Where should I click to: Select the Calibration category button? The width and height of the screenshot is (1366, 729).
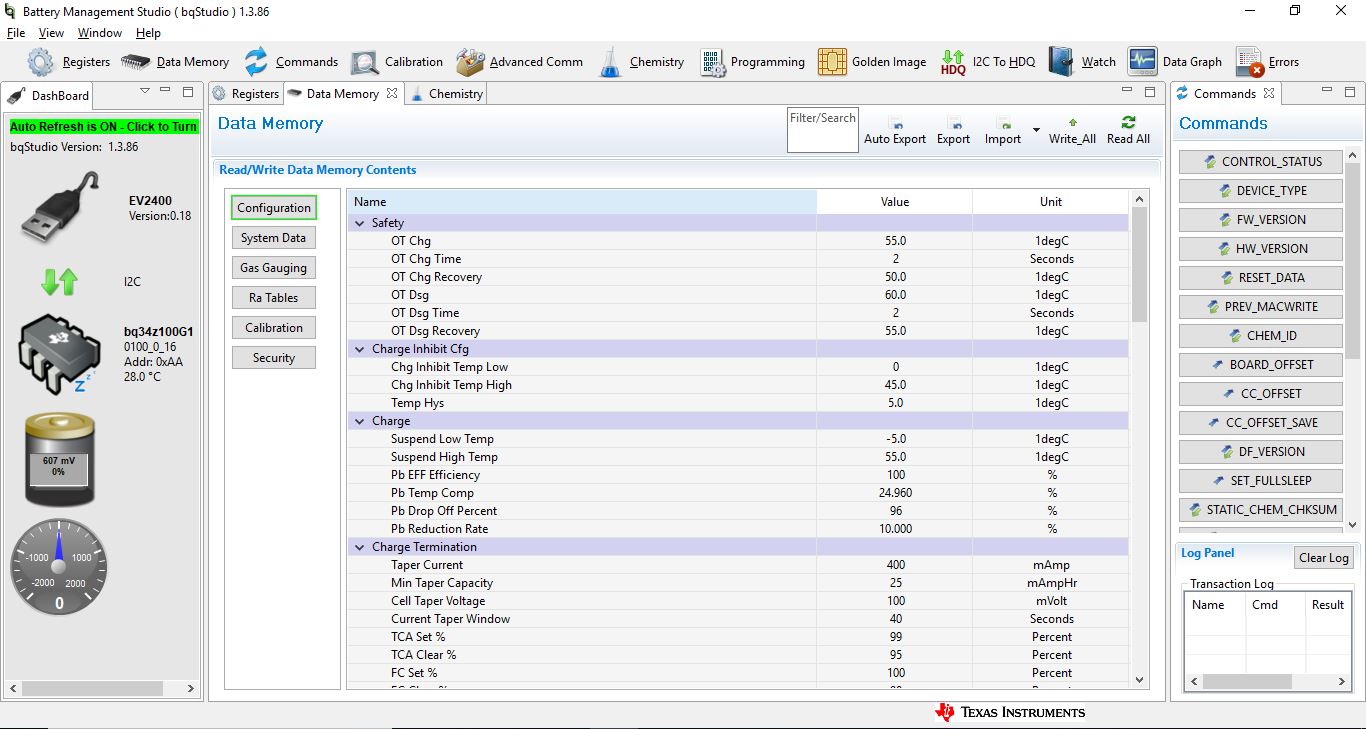click(274, 328)
